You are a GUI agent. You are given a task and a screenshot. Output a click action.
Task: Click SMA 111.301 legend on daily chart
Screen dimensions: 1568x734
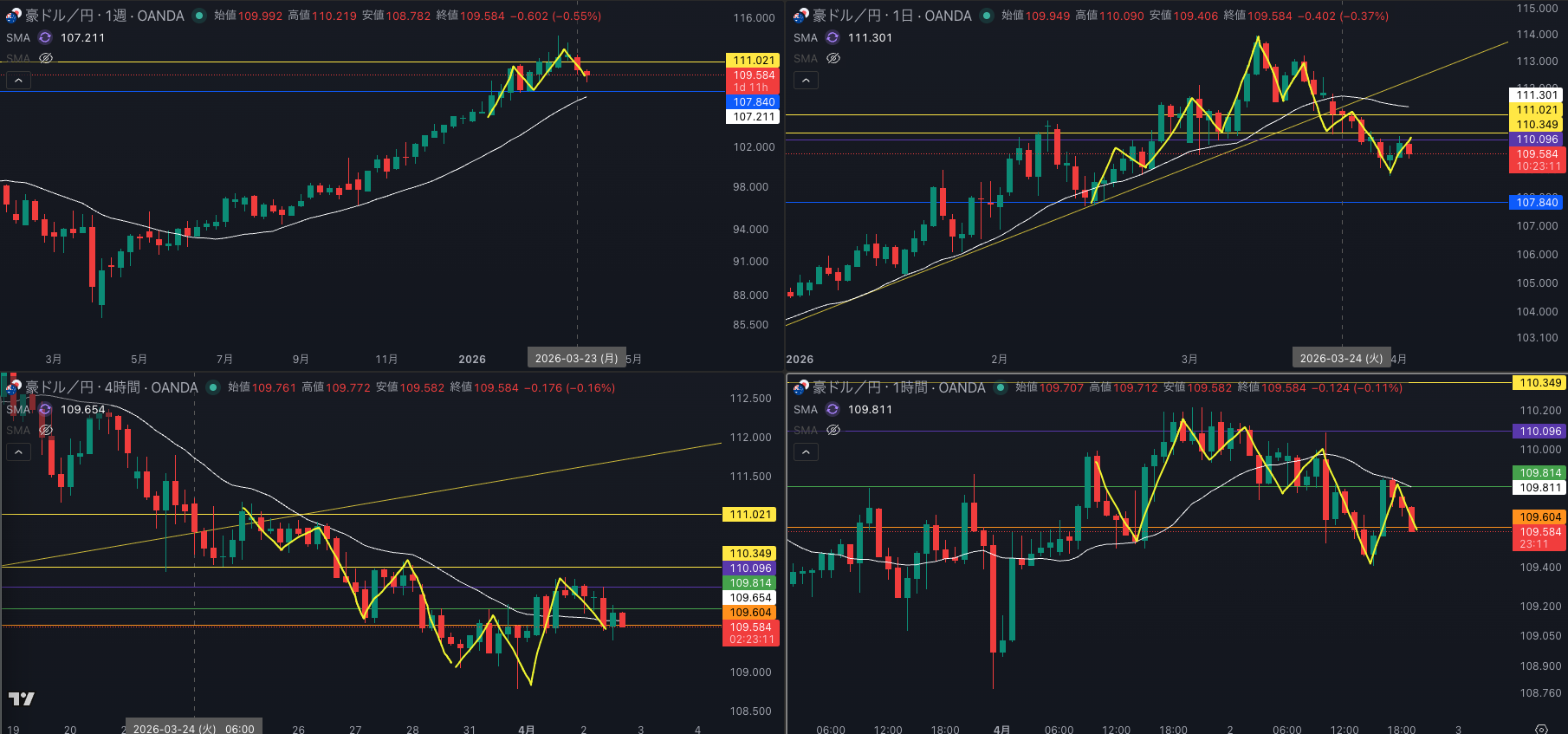(870, 37)
